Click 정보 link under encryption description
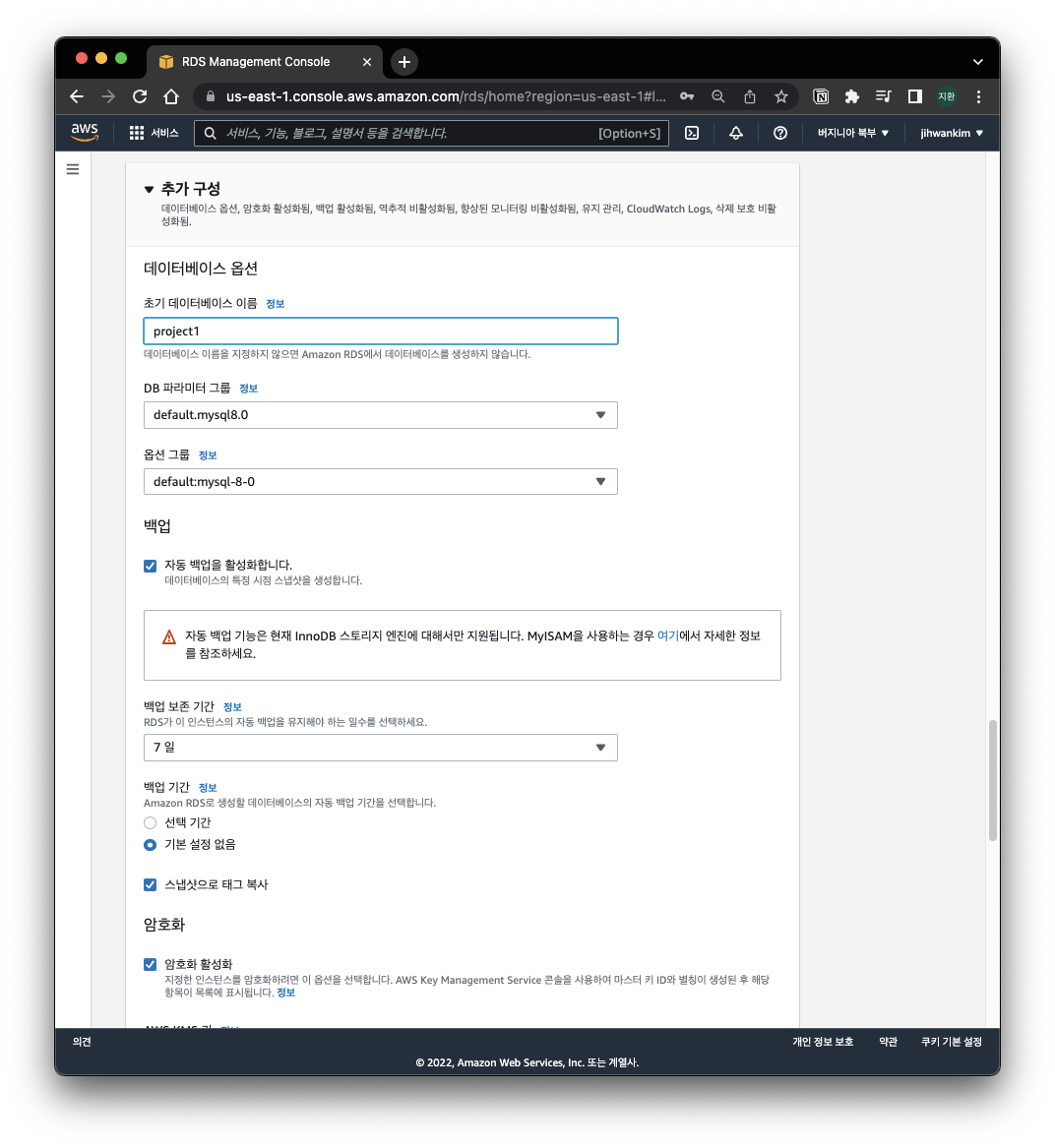1055x1148 pixels. click(285, 993)
